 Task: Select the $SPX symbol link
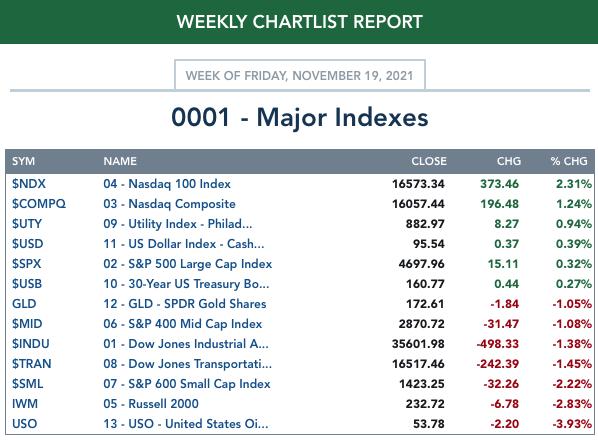click(26, 263)
